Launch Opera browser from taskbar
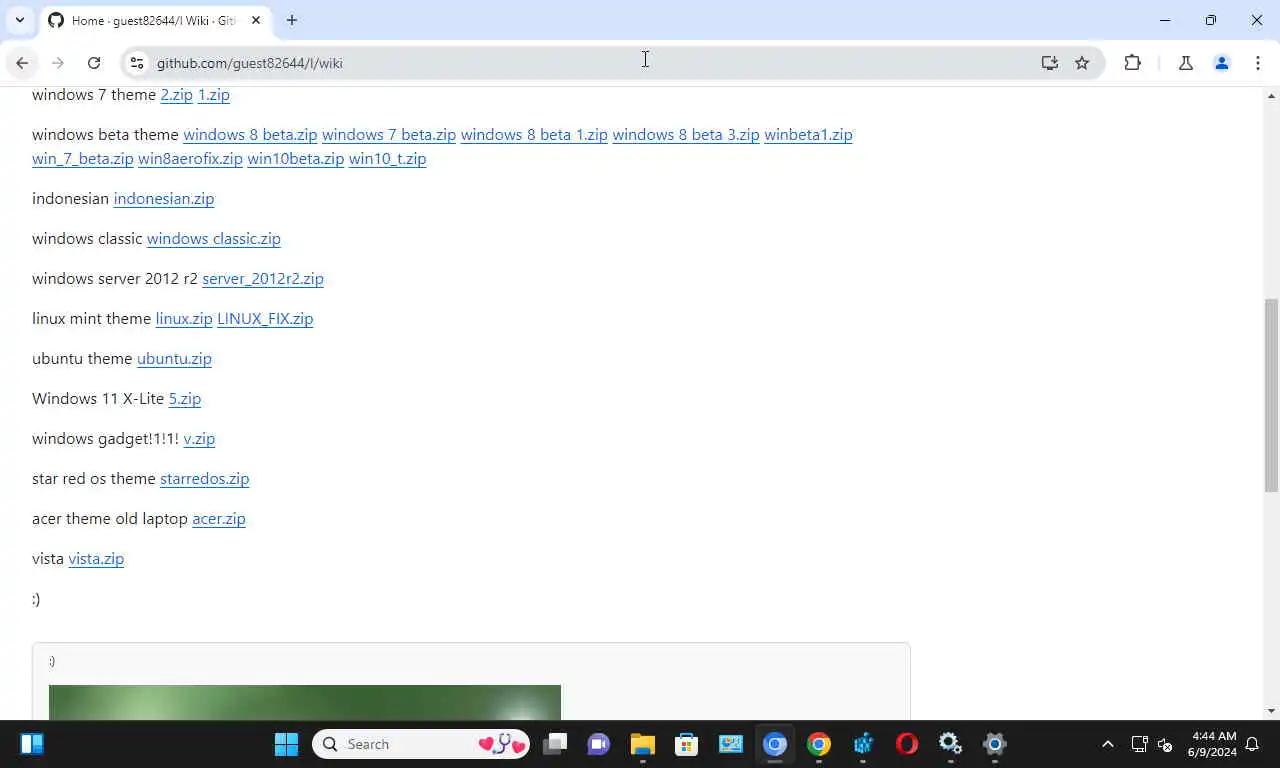Screen dimensions: 1280x768 [907, 744]
